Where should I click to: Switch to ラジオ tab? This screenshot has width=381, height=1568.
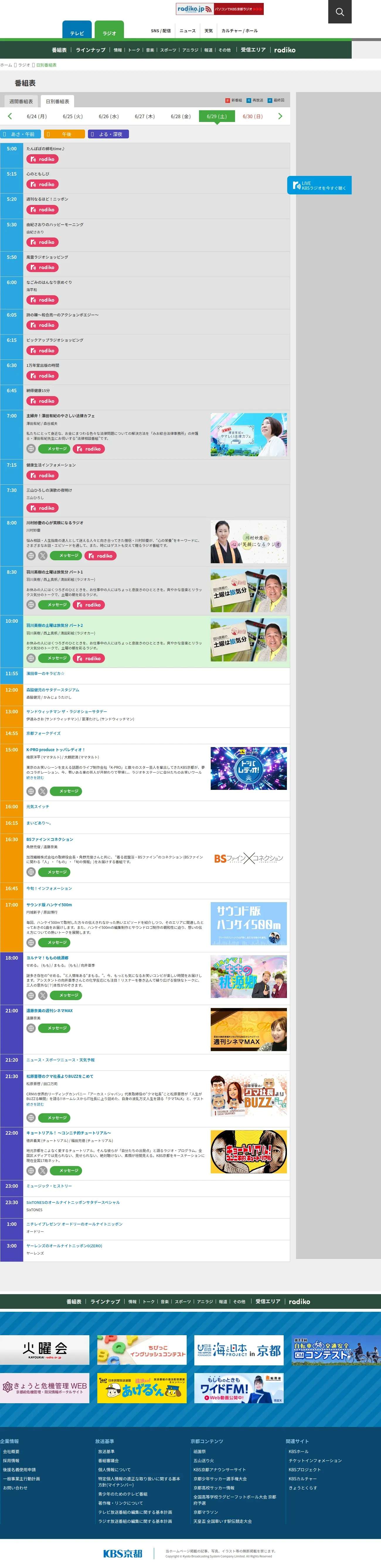click(110, 30)
